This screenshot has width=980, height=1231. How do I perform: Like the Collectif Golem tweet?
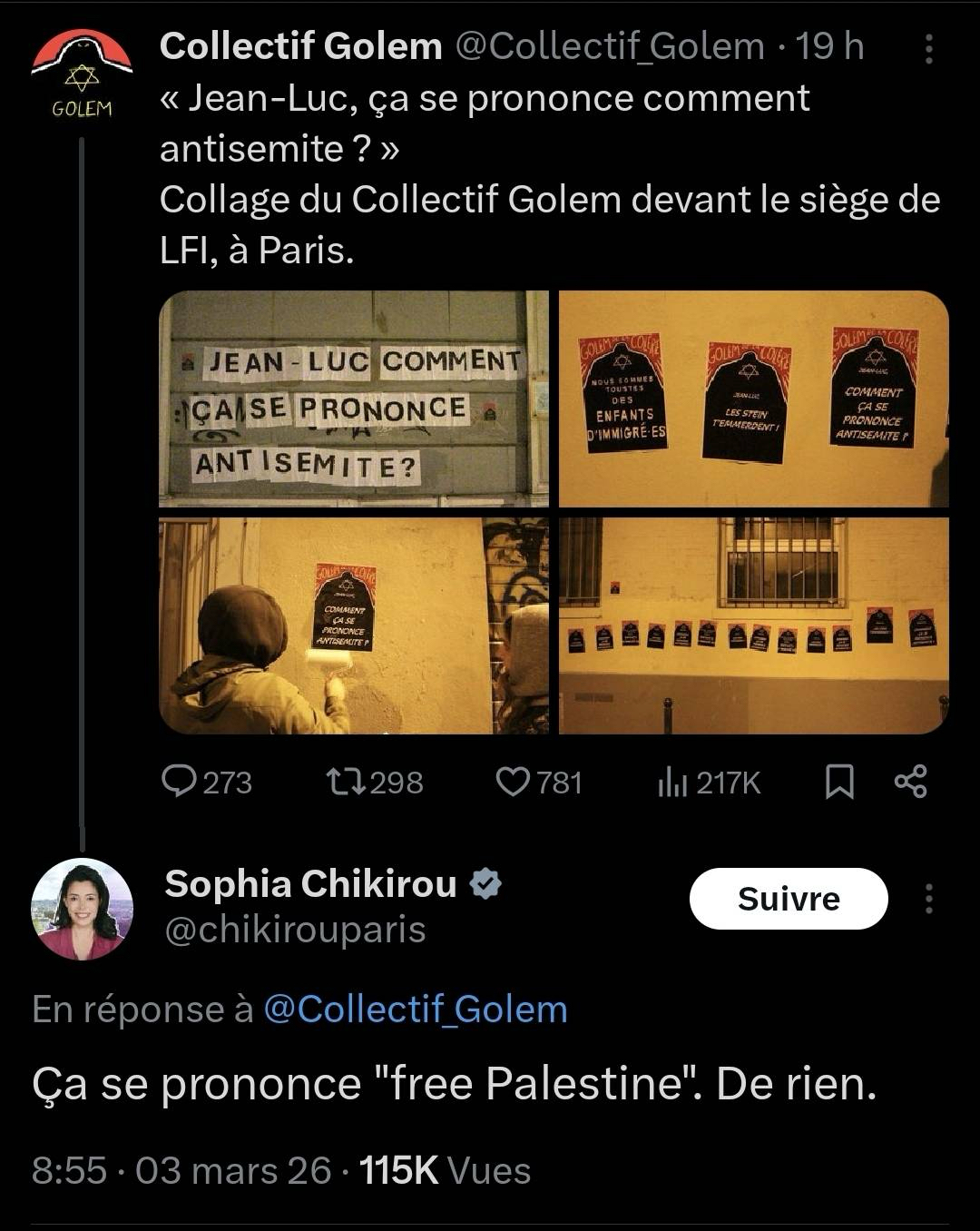pyautogui.click(x=513, y=782)
